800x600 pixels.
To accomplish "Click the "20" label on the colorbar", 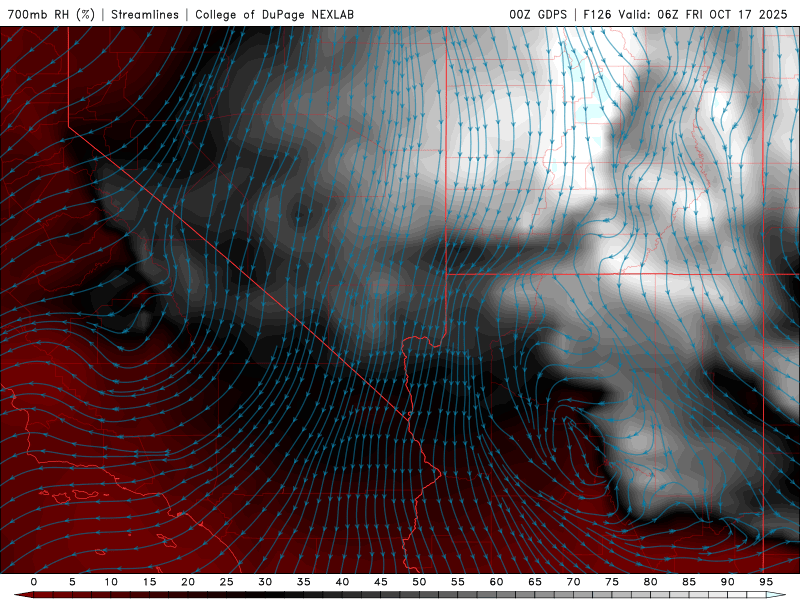I will click(188, 582).
